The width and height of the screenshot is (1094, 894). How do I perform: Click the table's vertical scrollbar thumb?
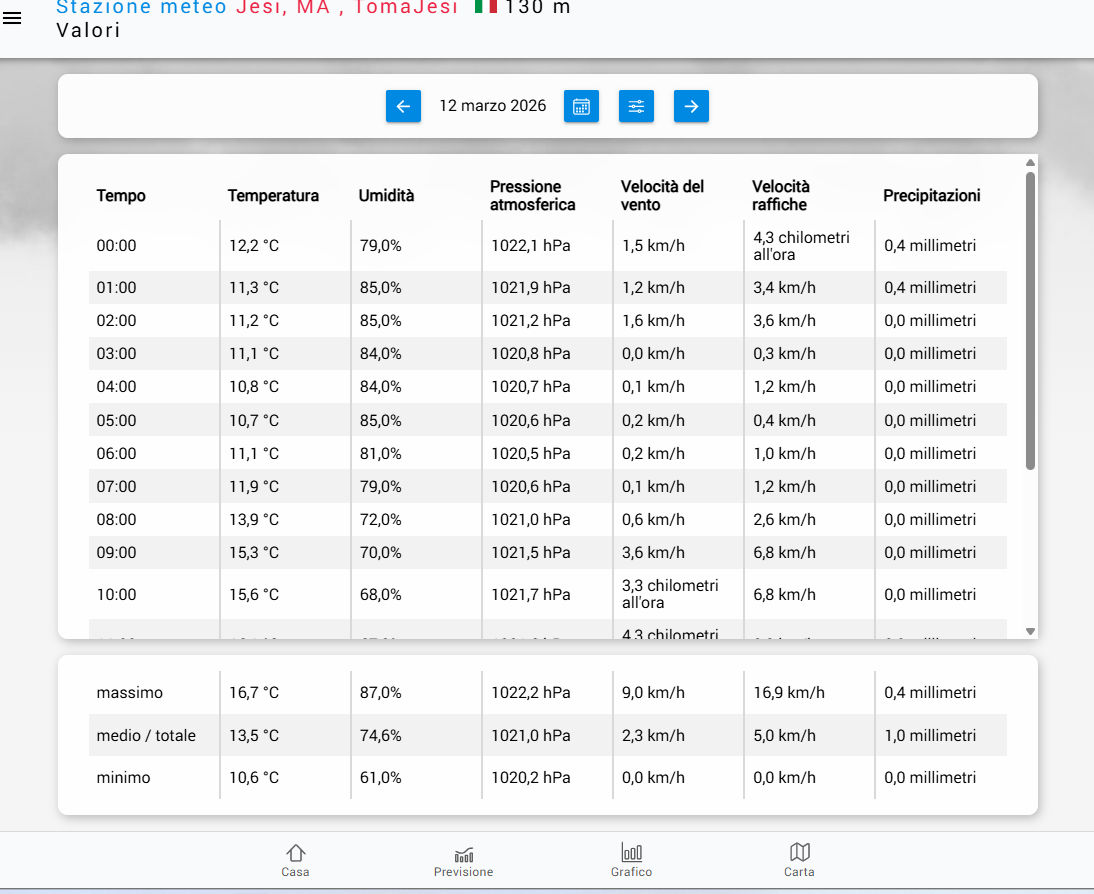point(1030,320)
